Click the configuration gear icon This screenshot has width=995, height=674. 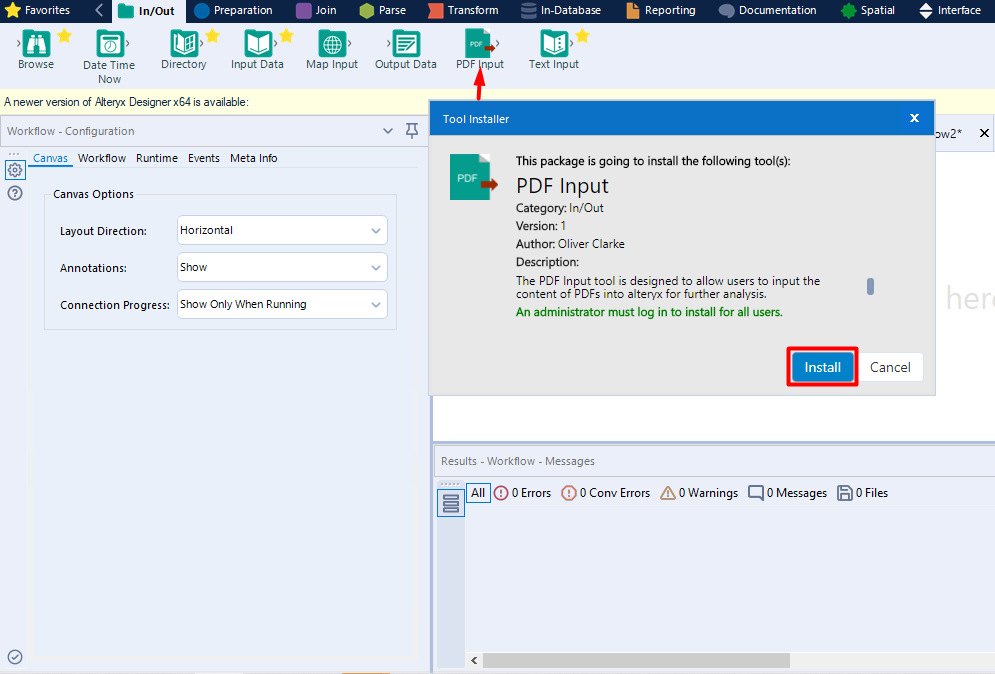click(x=15, y=170)
